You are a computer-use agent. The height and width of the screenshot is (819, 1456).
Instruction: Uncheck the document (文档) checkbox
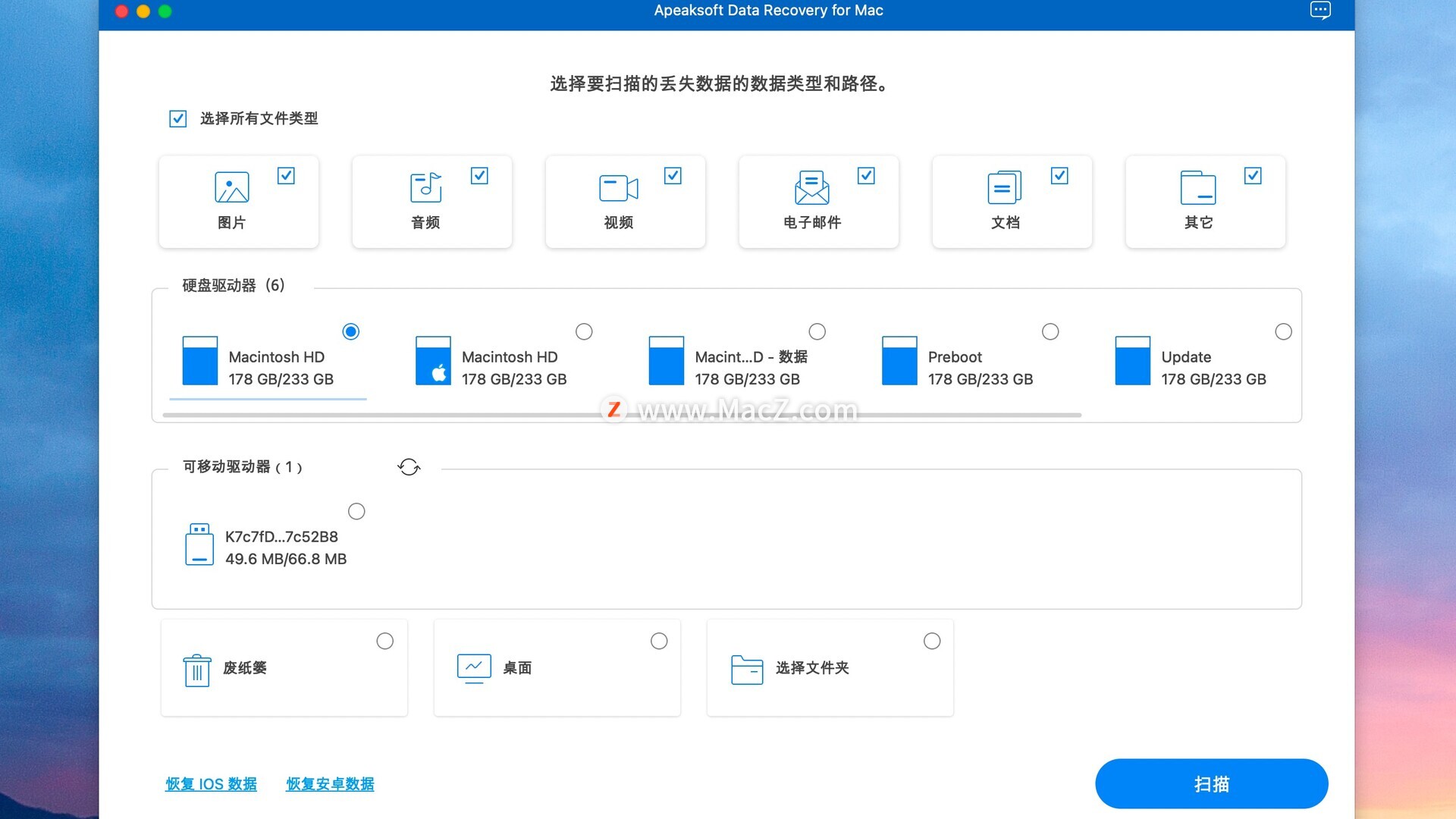[x=1059, y=176]
